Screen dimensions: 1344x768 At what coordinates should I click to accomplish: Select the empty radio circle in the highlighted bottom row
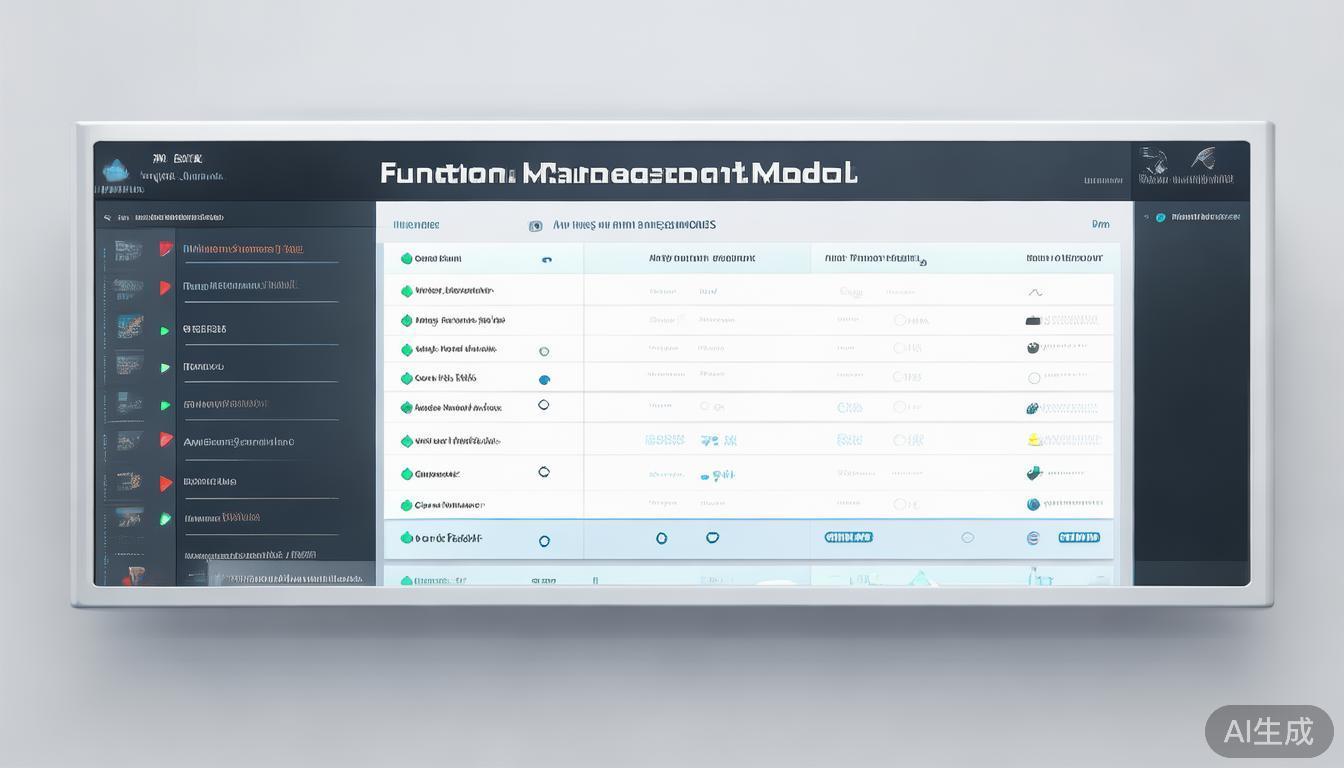[x=544, y=541]
